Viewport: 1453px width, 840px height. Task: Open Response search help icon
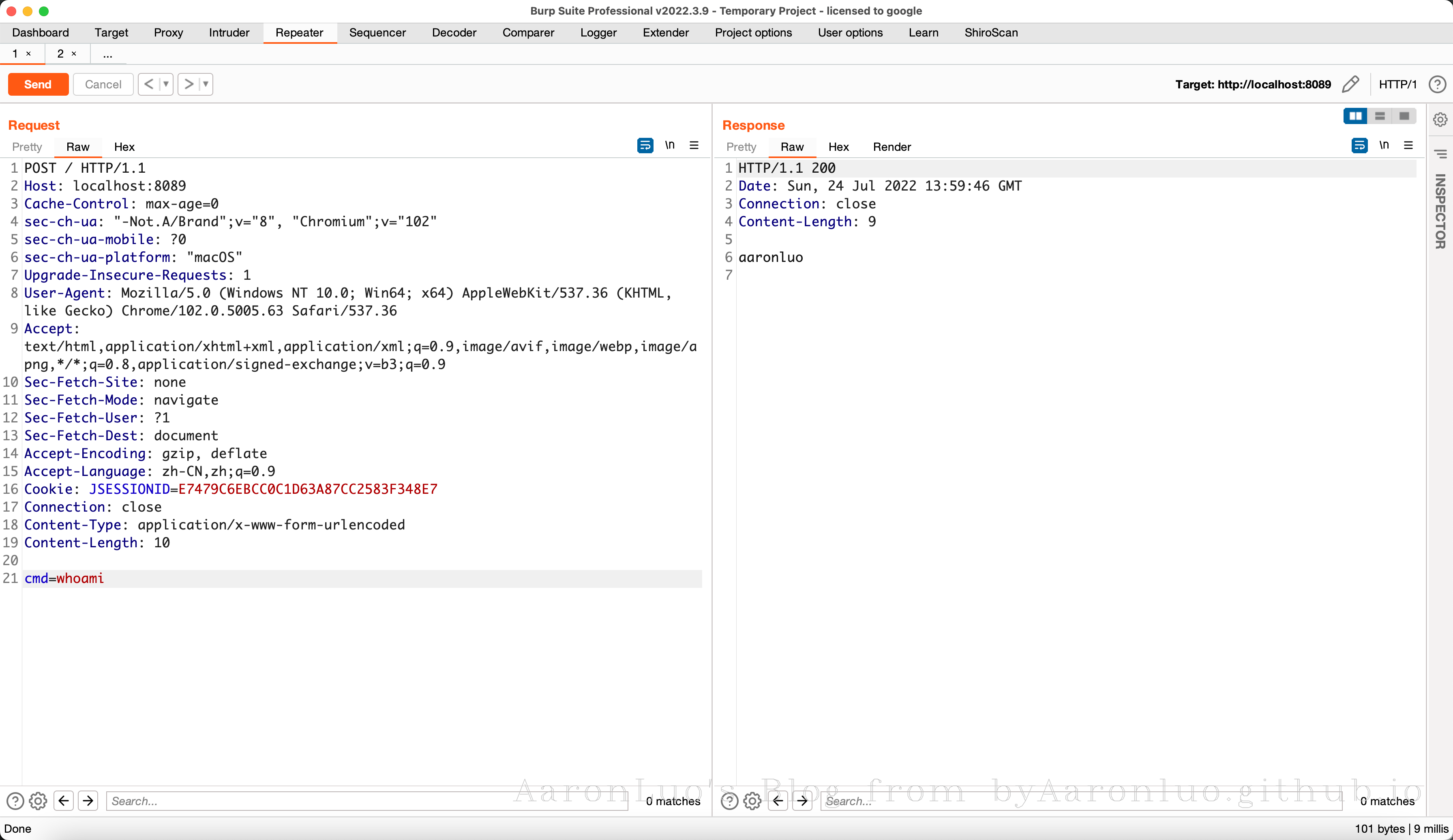coord(729,801)
